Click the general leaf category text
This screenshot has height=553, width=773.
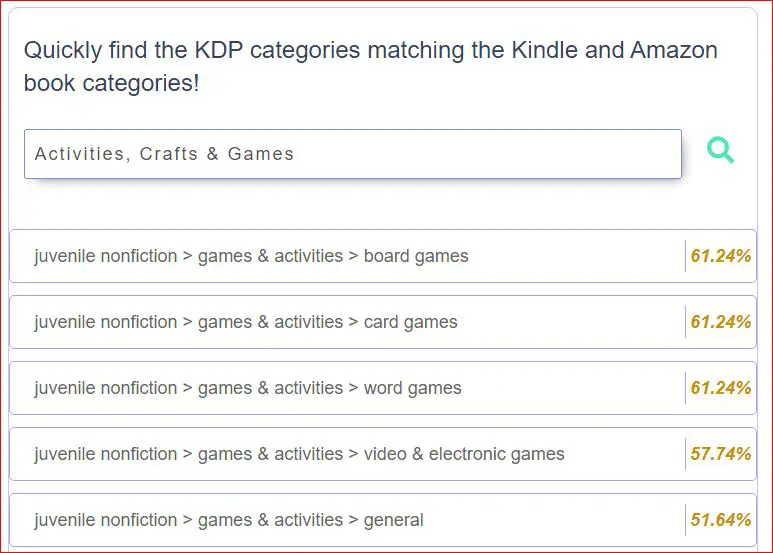[x=393, y=520]
